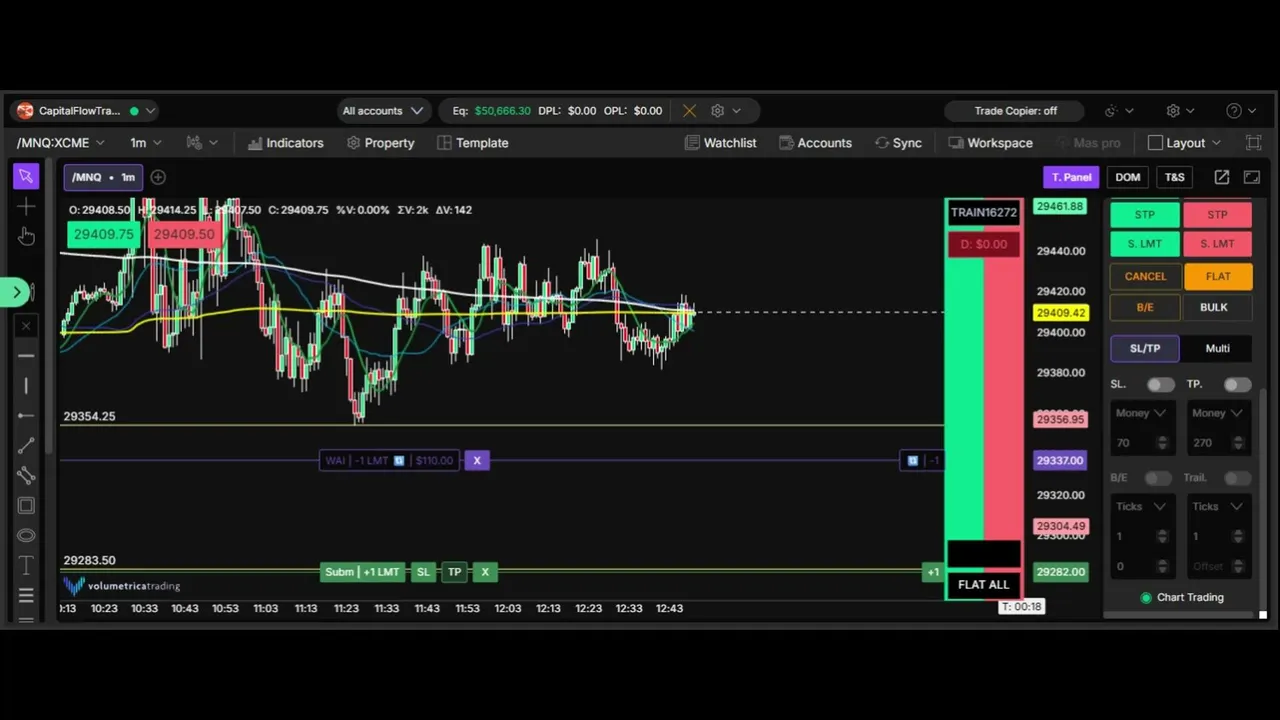1280x720 pixels.
Task: Cancel the Subm +1 LMT order with X
Action: click(x=485, y=572)
